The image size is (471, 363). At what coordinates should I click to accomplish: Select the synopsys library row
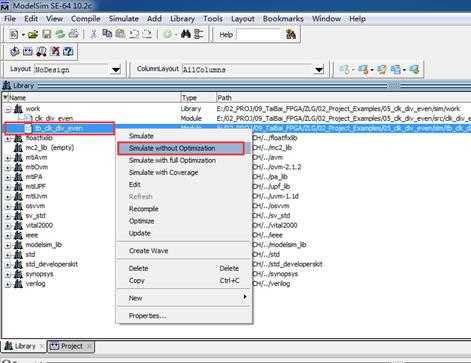[39, 274]
